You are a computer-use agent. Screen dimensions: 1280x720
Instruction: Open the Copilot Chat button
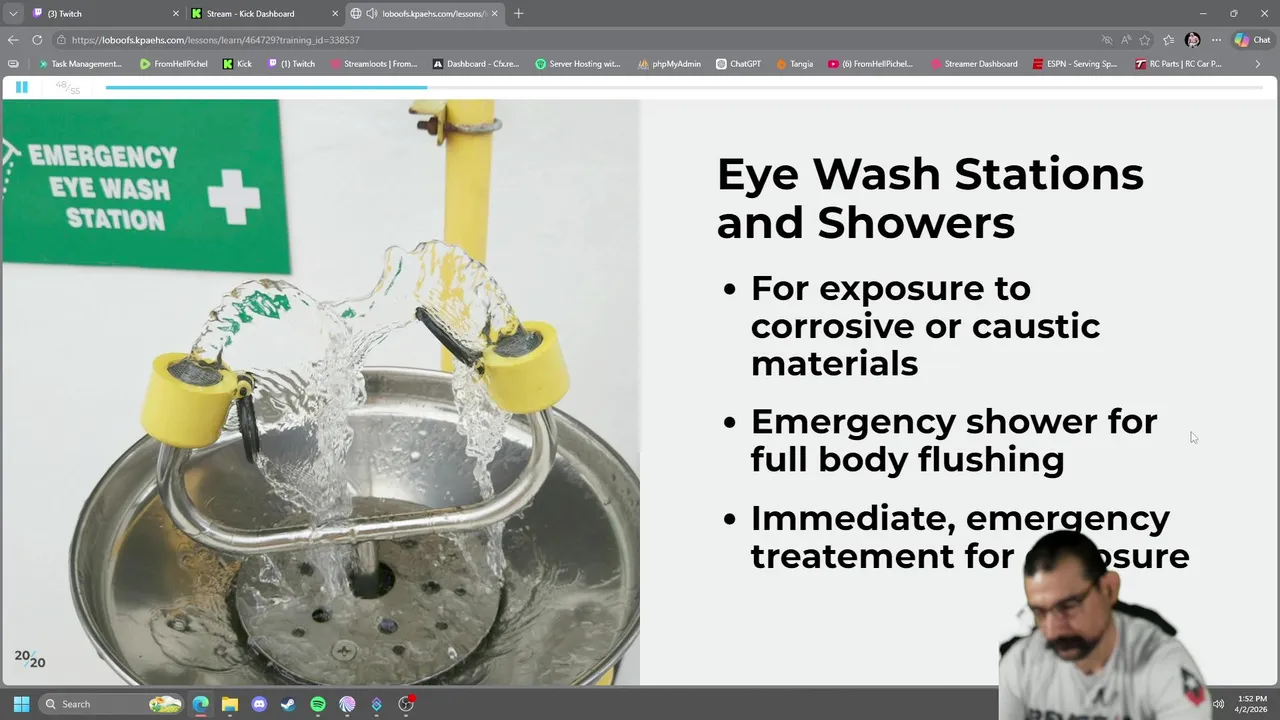pos(1252,40)
